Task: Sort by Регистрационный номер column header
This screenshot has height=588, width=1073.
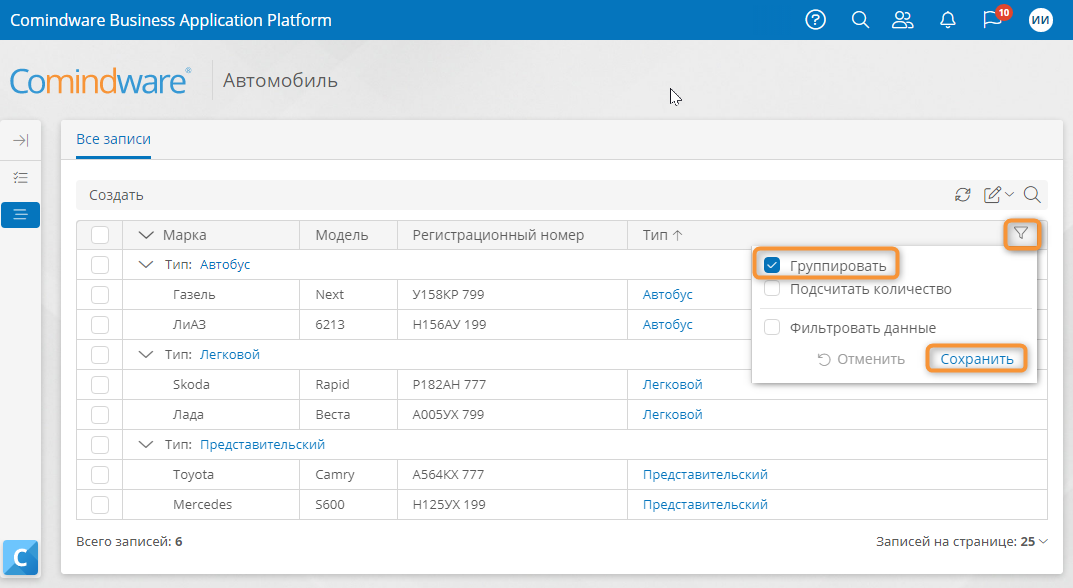Action: [498, 235]
